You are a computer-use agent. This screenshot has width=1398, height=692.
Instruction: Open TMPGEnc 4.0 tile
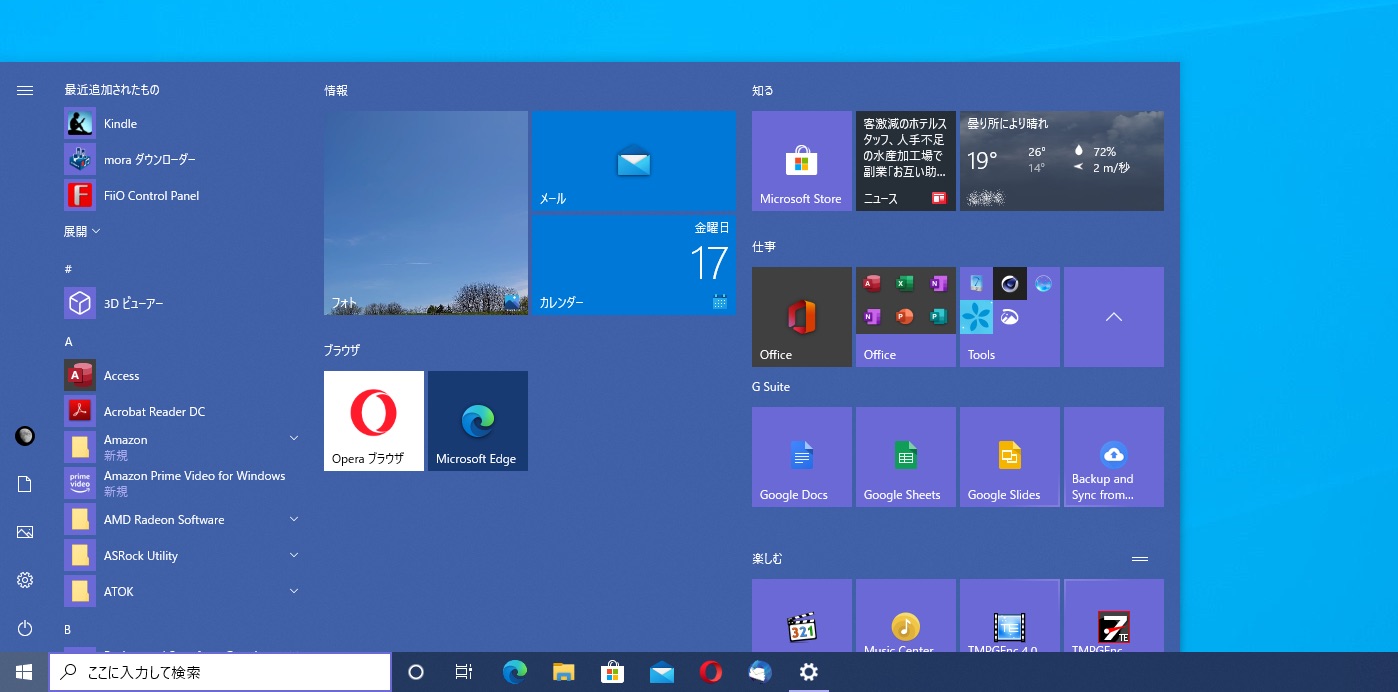[1010, 616]
